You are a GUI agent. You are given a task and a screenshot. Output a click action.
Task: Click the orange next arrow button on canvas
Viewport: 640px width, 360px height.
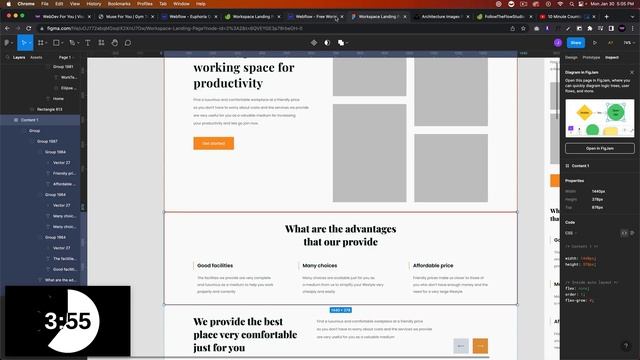coord(480,346)
